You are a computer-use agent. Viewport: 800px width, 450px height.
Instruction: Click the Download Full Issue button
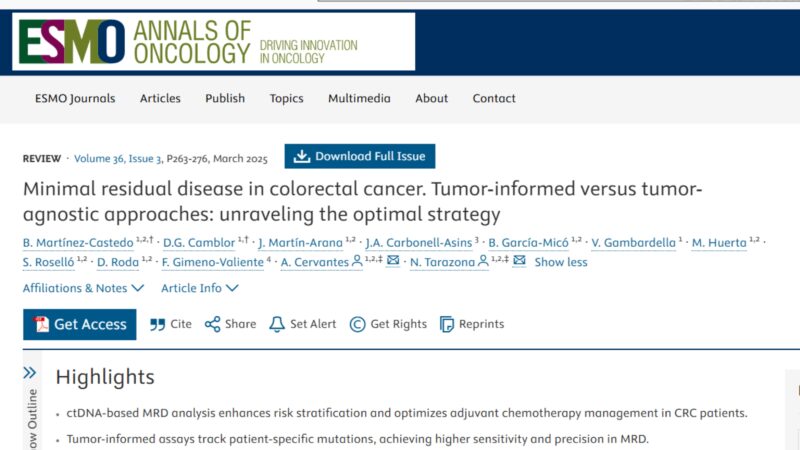point(360,156)
